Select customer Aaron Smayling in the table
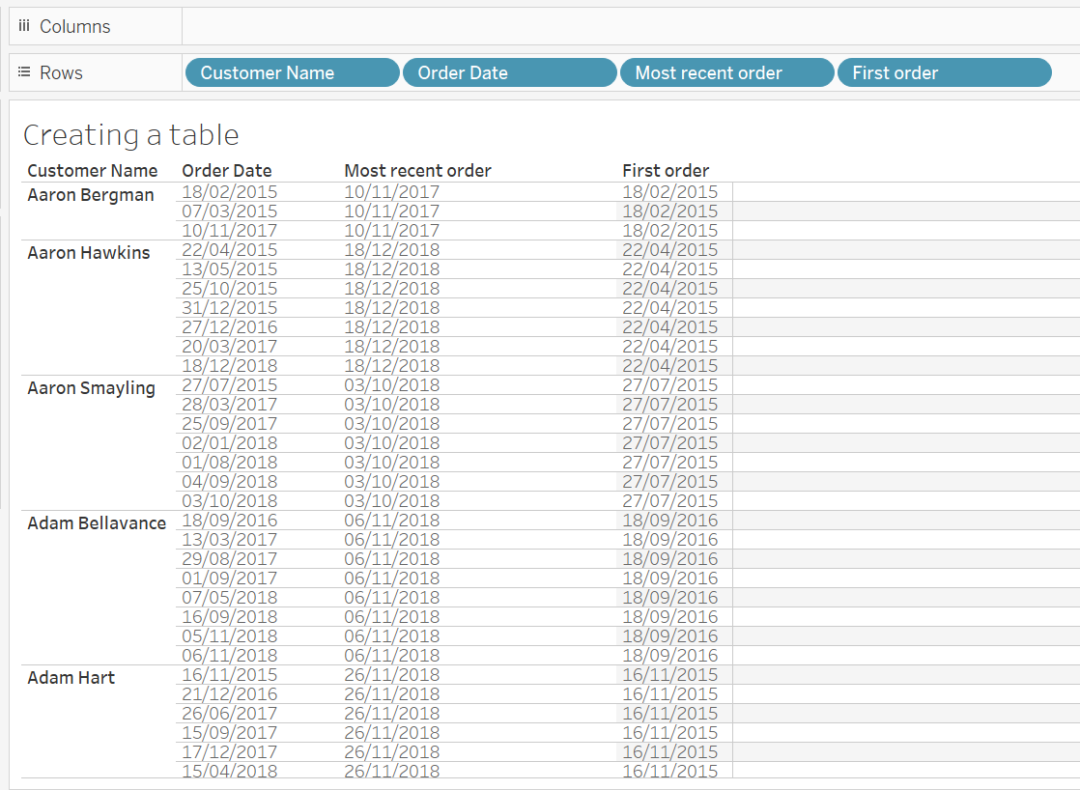Screen dimensions: 1080x790 (x=91, y=387)
